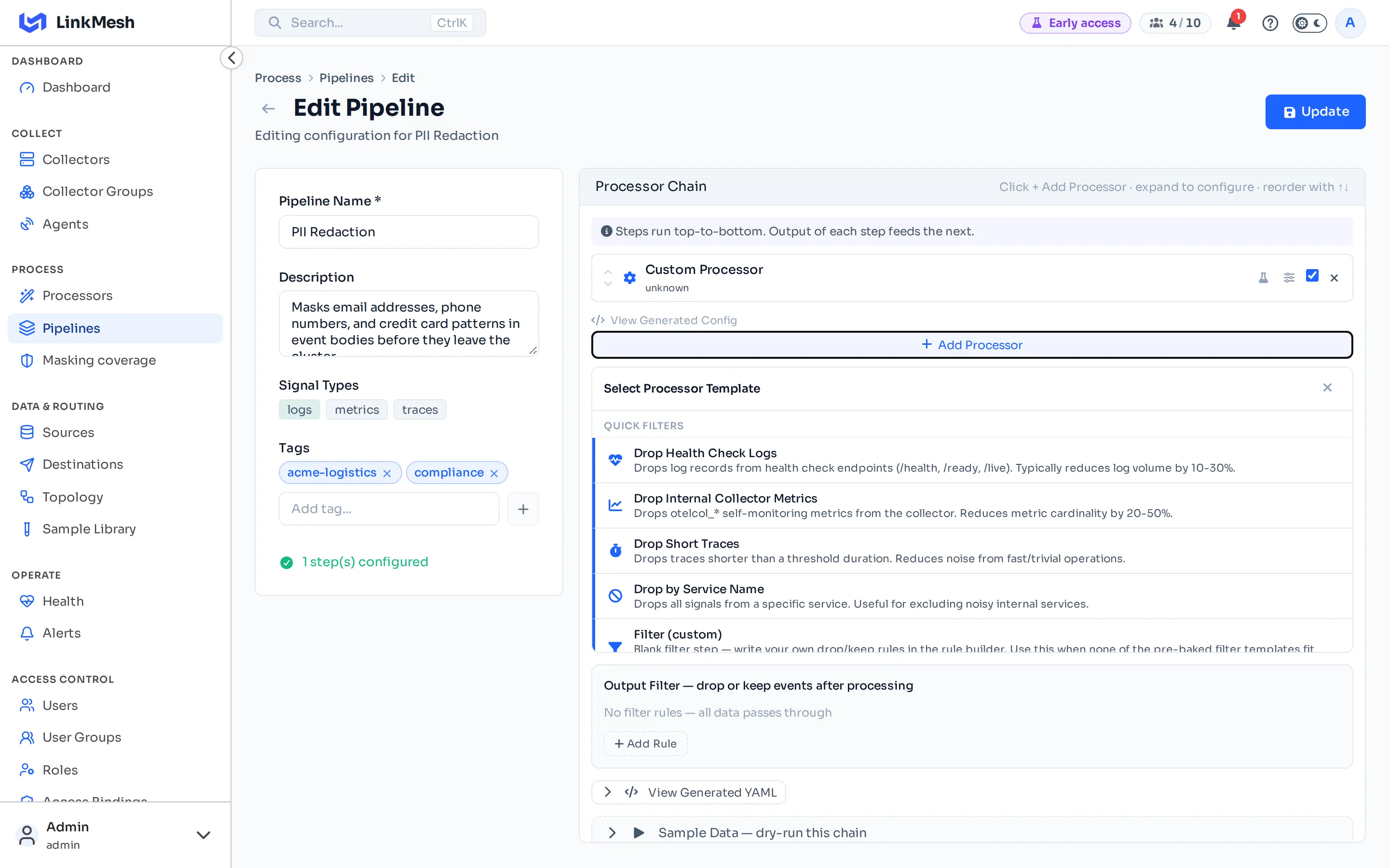Click the Add Processor button

pos(972,345)
